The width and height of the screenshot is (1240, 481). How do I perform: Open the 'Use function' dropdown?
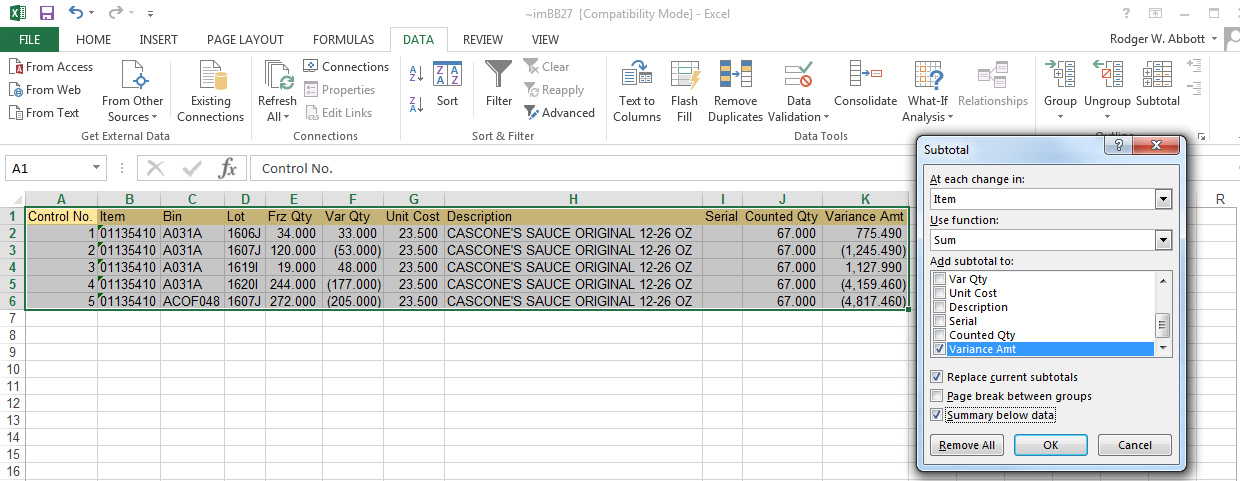[x=1162, y=240]
